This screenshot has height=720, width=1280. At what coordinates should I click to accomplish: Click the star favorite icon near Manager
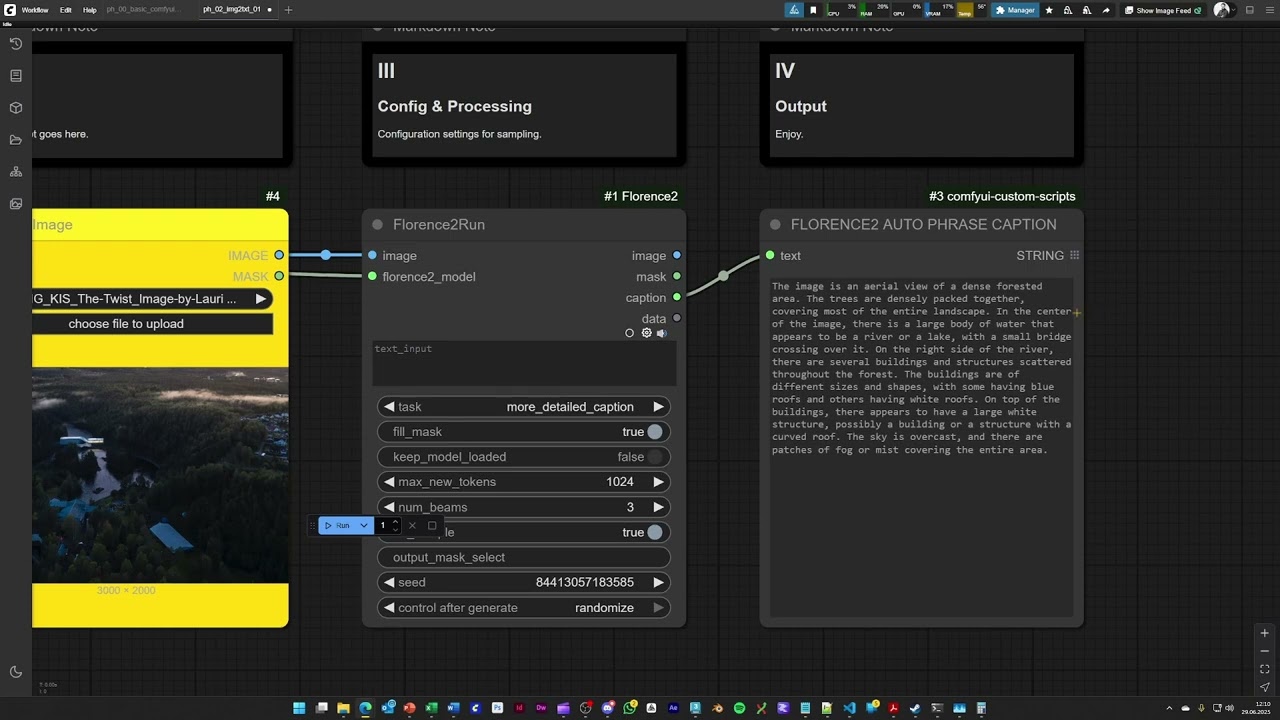(1049, 10)
